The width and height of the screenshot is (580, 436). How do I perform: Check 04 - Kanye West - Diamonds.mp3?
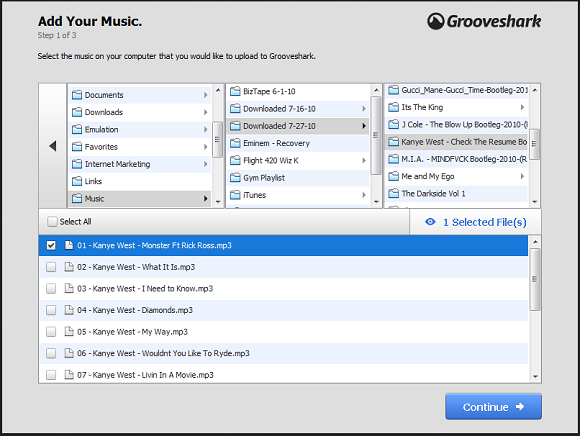coord(51,310)
